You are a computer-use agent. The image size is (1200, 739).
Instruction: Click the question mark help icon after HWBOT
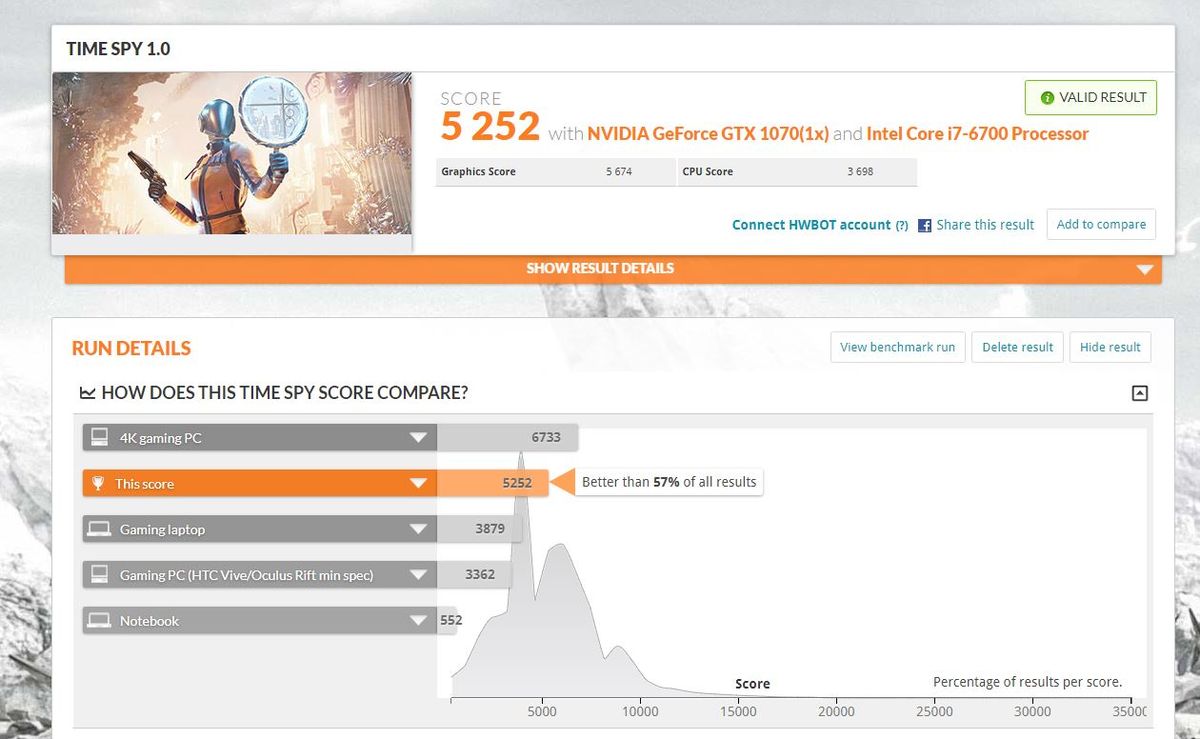coord(901,226)
